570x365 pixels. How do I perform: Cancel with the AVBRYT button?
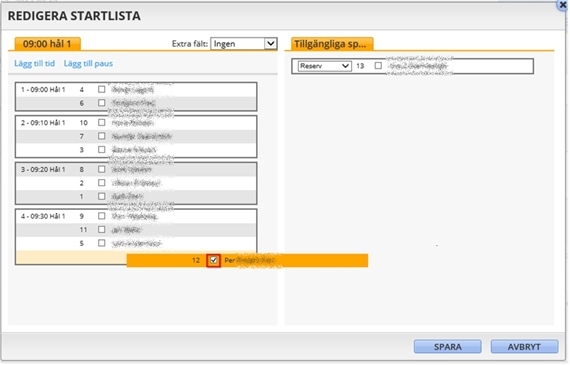(x=524, y=347)
